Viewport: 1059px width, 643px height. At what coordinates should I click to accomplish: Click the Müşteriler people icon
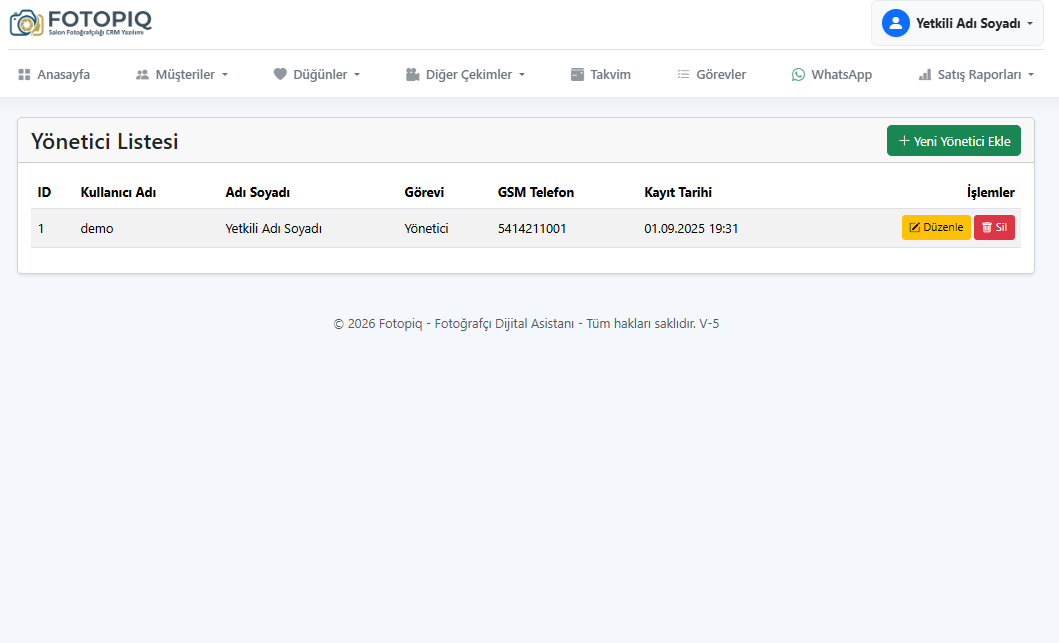pos(142,74)
